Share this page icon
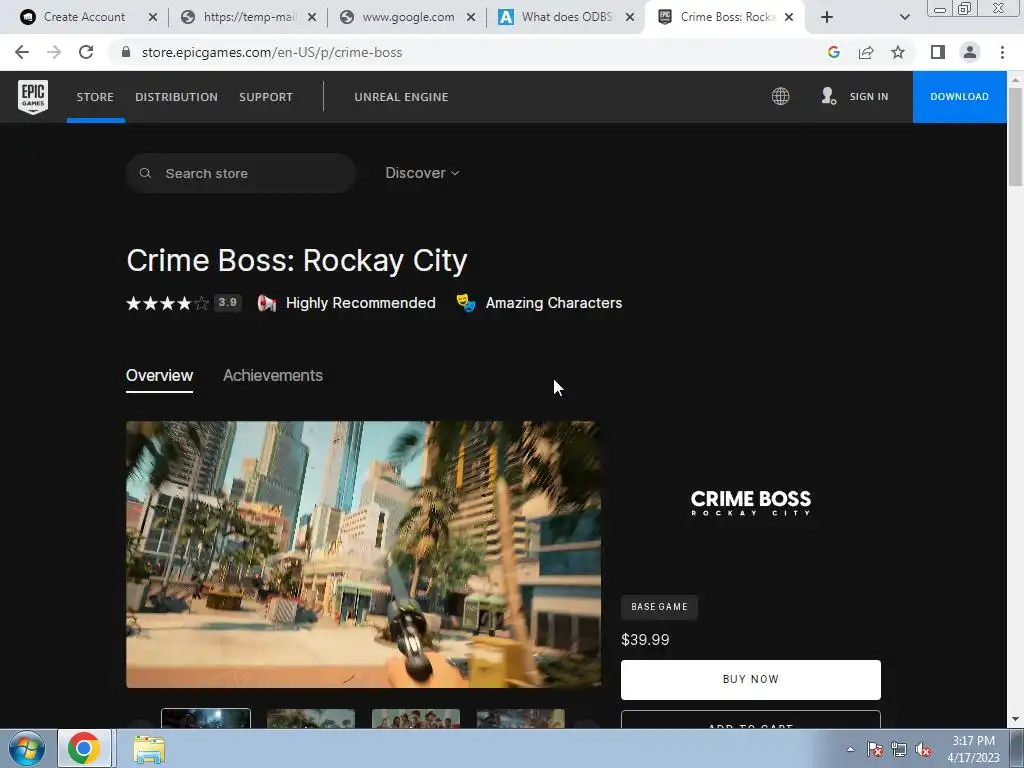Image resolution: width=1024 pixels, height=768 pixels. click(866, 52)
